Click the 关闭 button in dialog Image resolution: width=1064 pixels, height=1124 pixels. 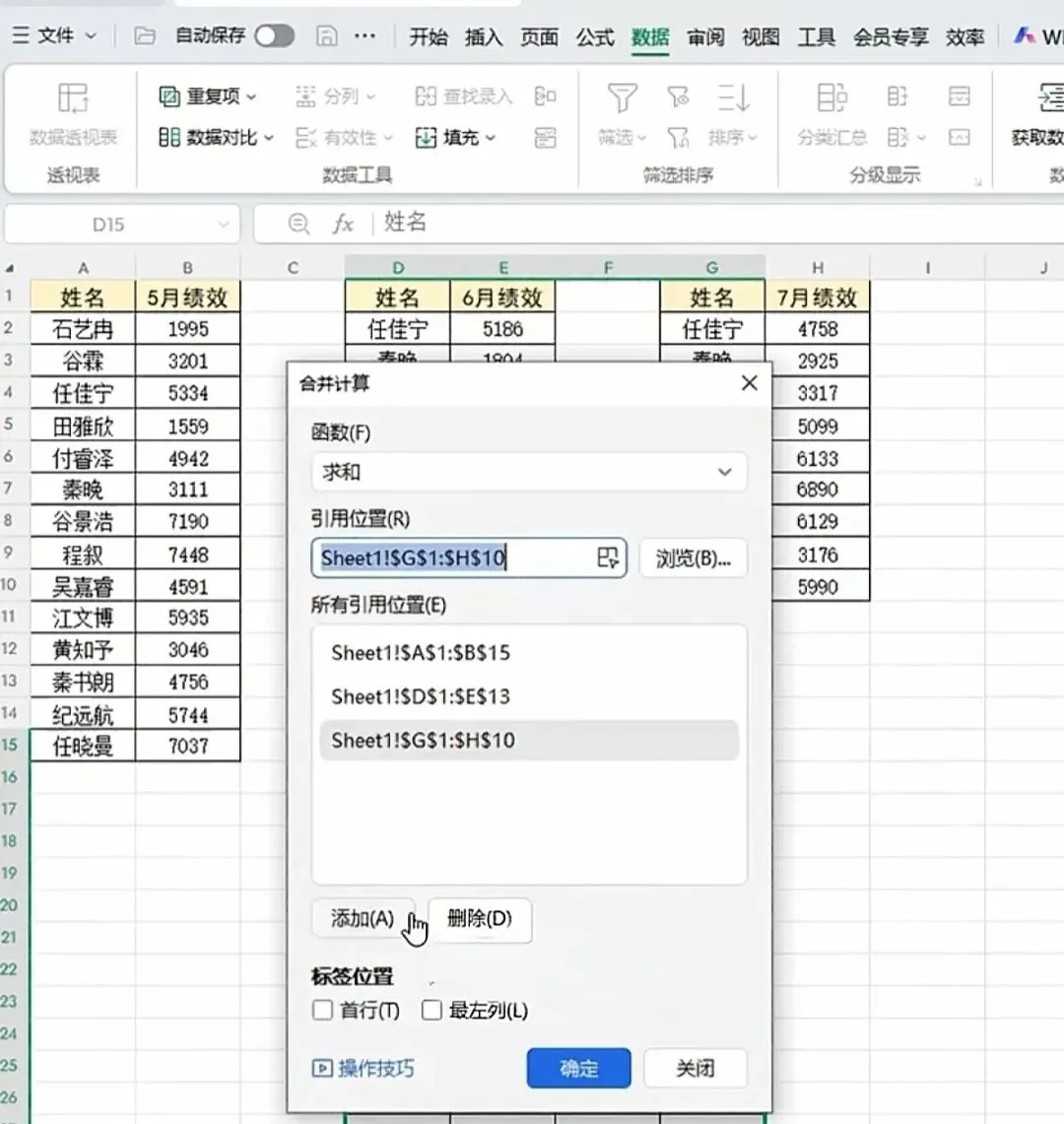point(696,1068)
